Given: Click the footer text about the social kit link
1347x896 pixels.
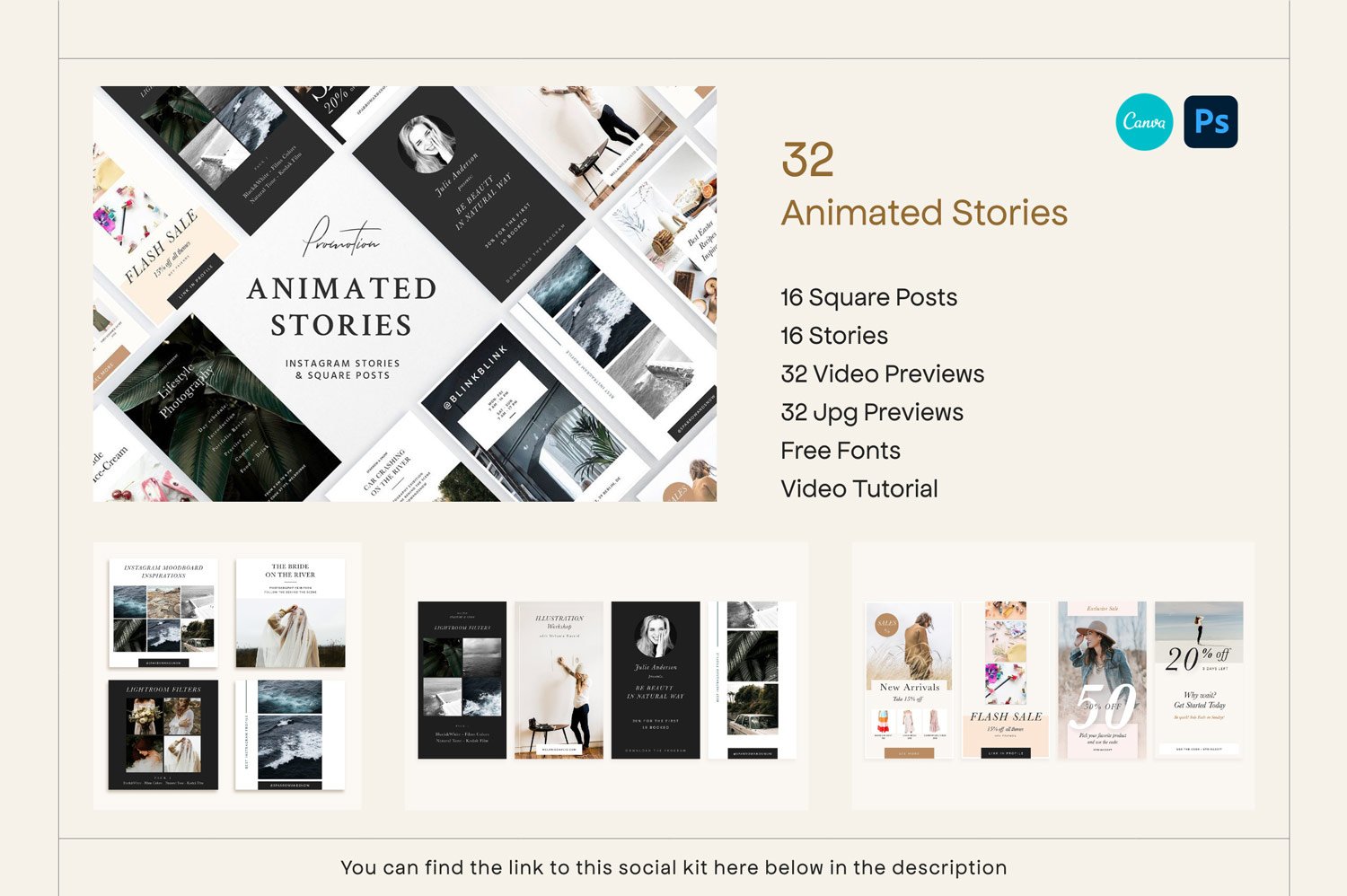Looking at the screenshot, I should point(673,867).
